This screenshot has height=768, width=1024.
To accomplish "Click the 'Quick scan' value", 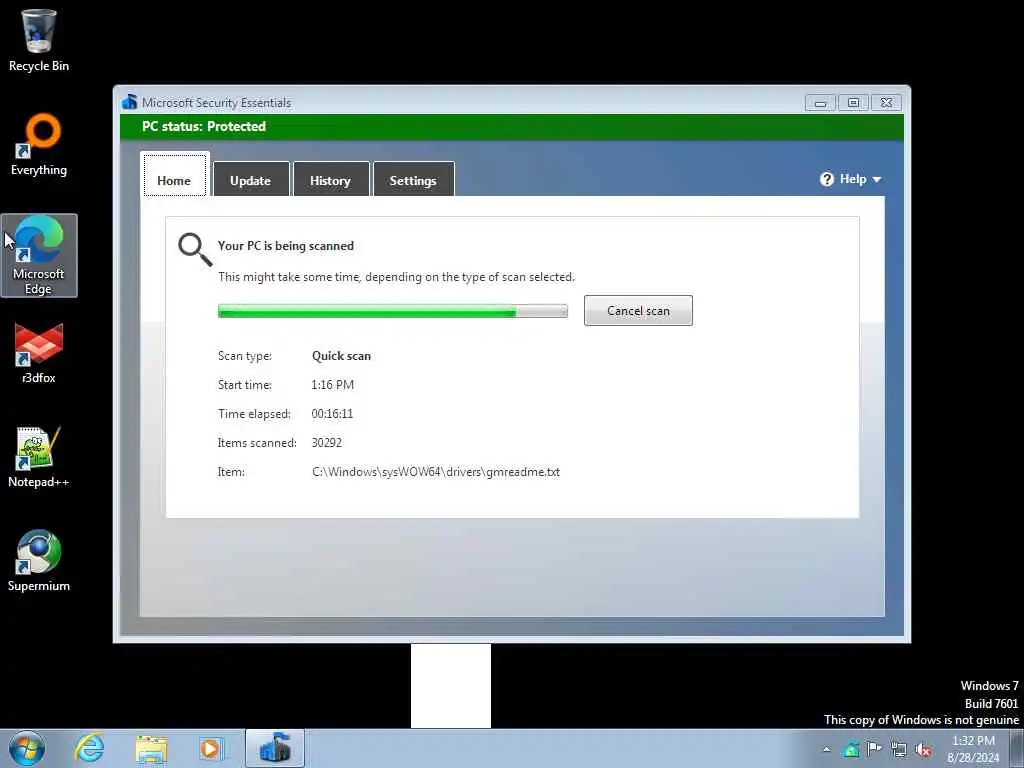I will 341,356.
